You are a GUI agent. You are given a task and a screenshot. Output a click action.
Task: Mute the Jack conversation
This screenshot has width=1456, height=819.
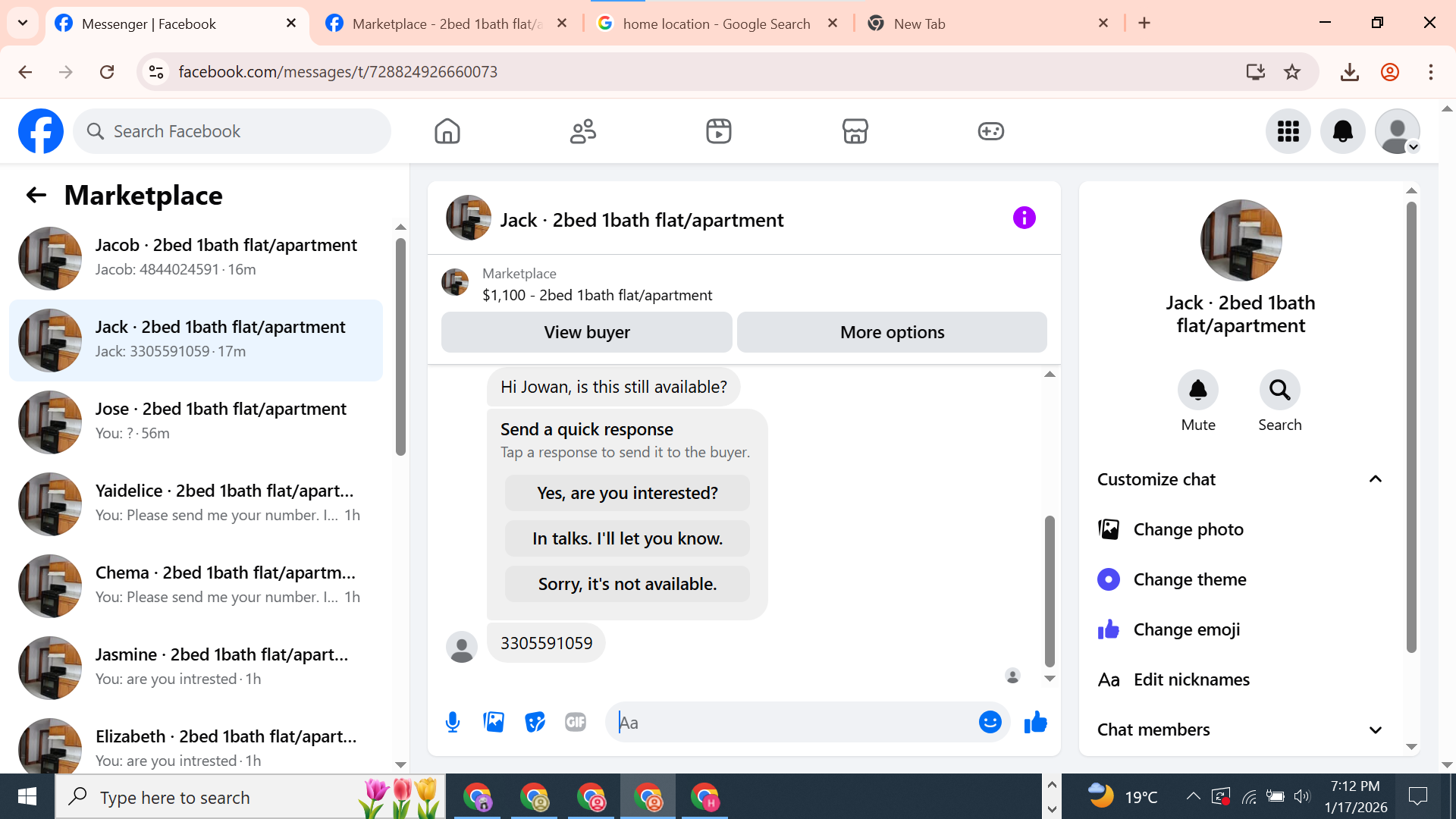pyautogui.click(x=1197, y=391)
